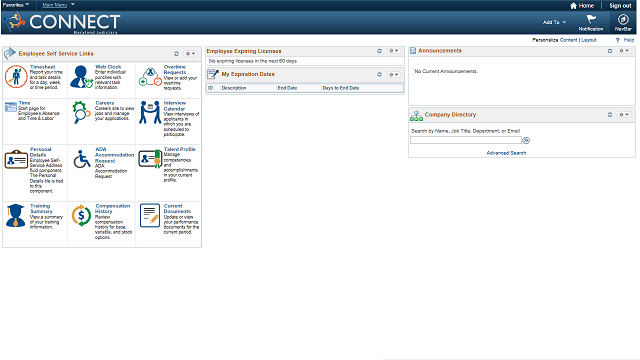Open the Talent Profile icon
The width and height of the screenshot is (640, 360).
click(x=150, y=159)
